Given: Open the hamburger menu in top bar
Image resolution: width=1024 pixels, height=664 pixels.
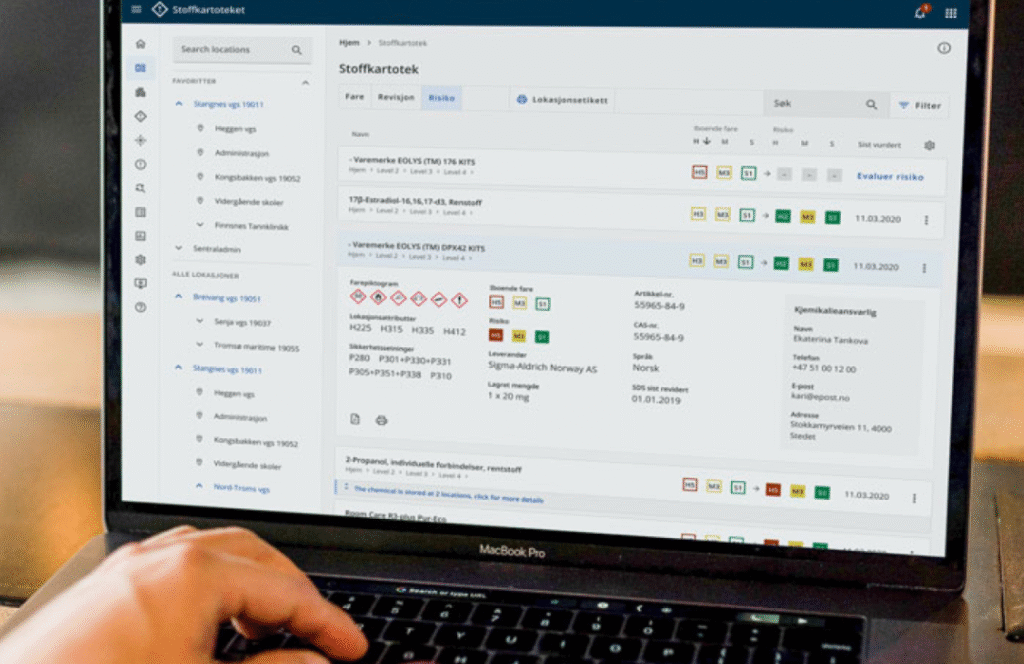Looking at the screenshot, I should click(136, 9).
